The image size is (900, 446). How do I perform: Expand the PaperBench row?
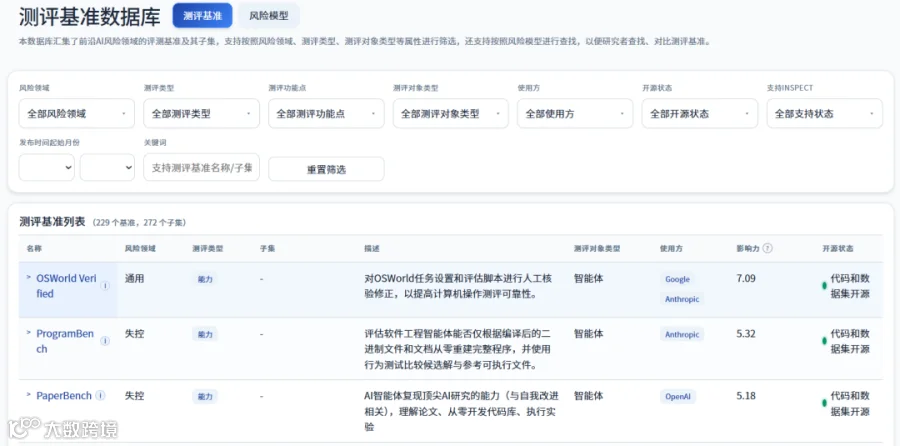coord(29,395)
